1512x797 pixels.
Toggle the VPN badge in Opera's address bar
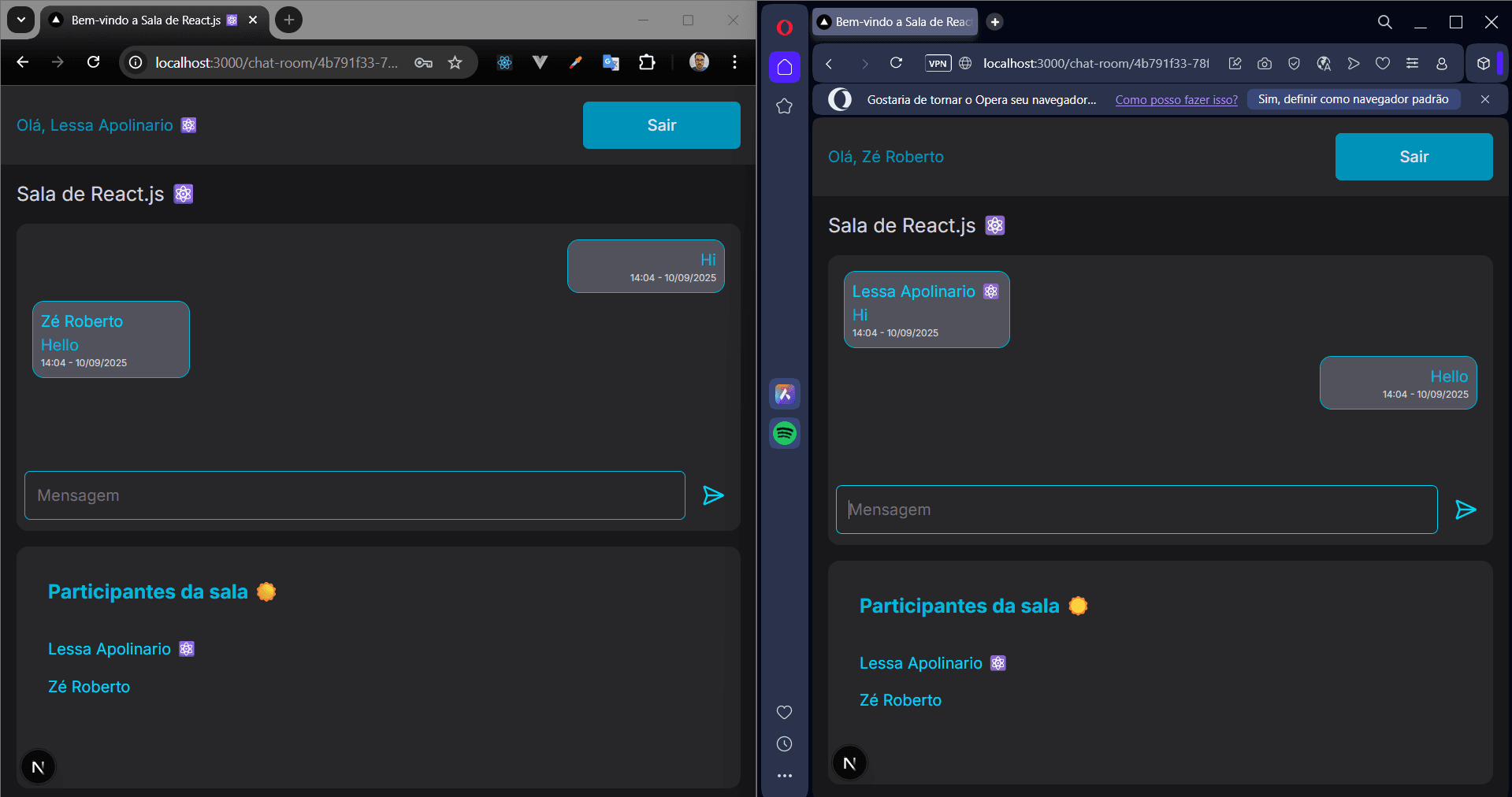(937, 63)
